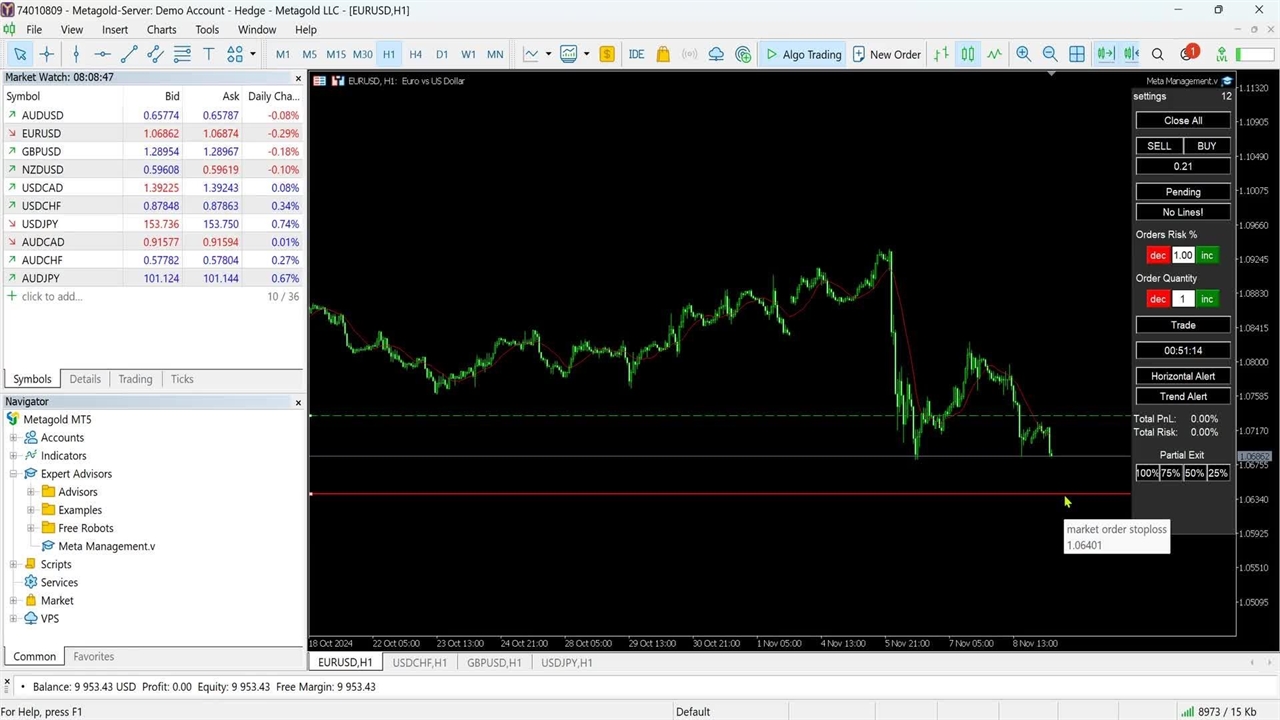Toggle chart auto-scroll to latest bar
This screenshot has width=1280, height=720.
(1104, 54)
